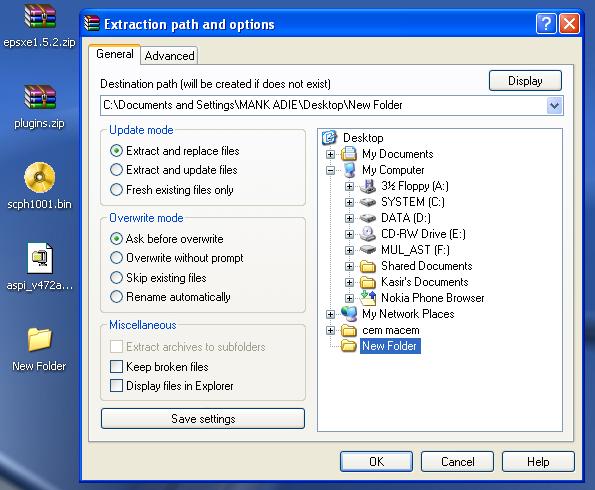Screen dimensions: 595x490
Task: Click the SYSTEM (C:) drive icon
Action: coord(368,202)
